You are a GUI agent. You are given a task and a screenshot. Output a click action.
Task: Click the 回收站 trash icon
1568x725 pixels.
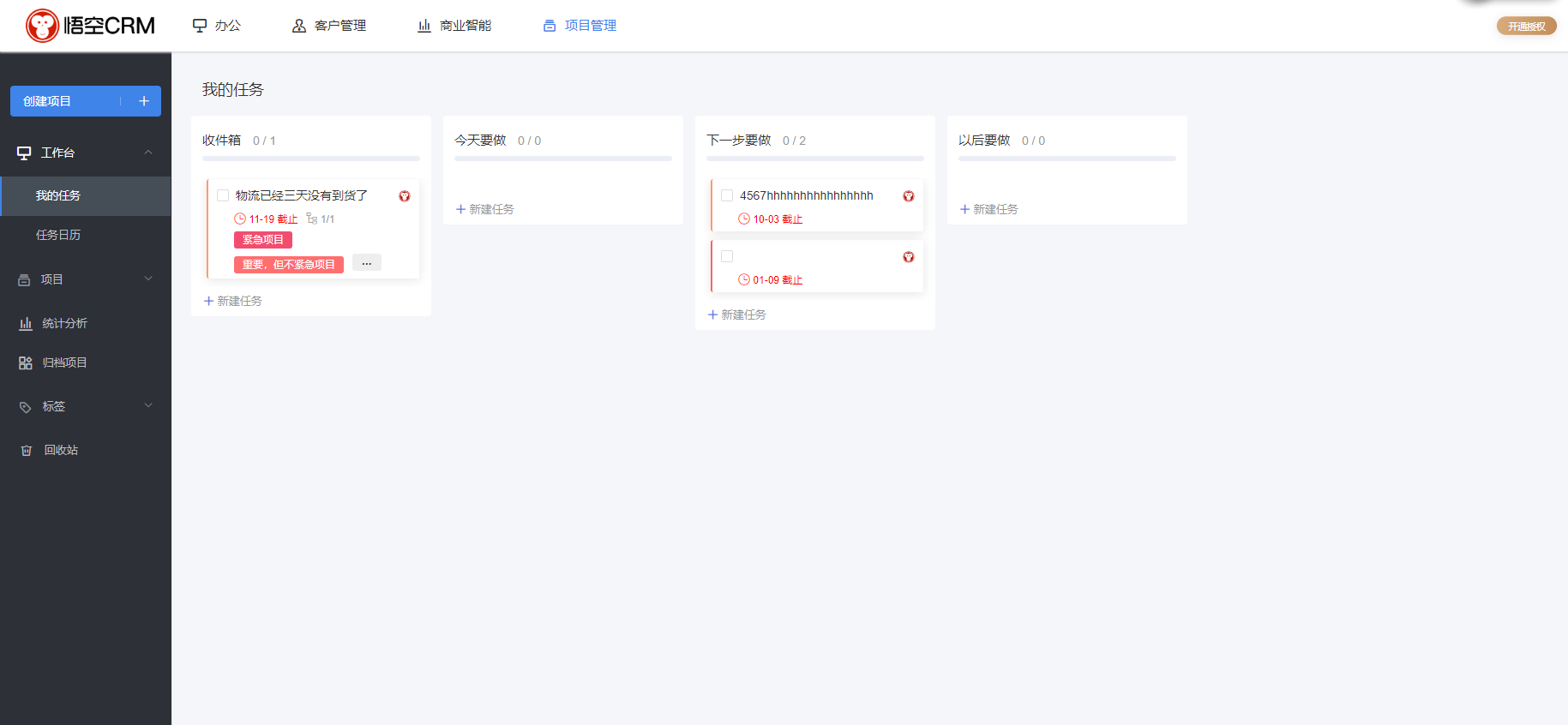tap(27, 450)
